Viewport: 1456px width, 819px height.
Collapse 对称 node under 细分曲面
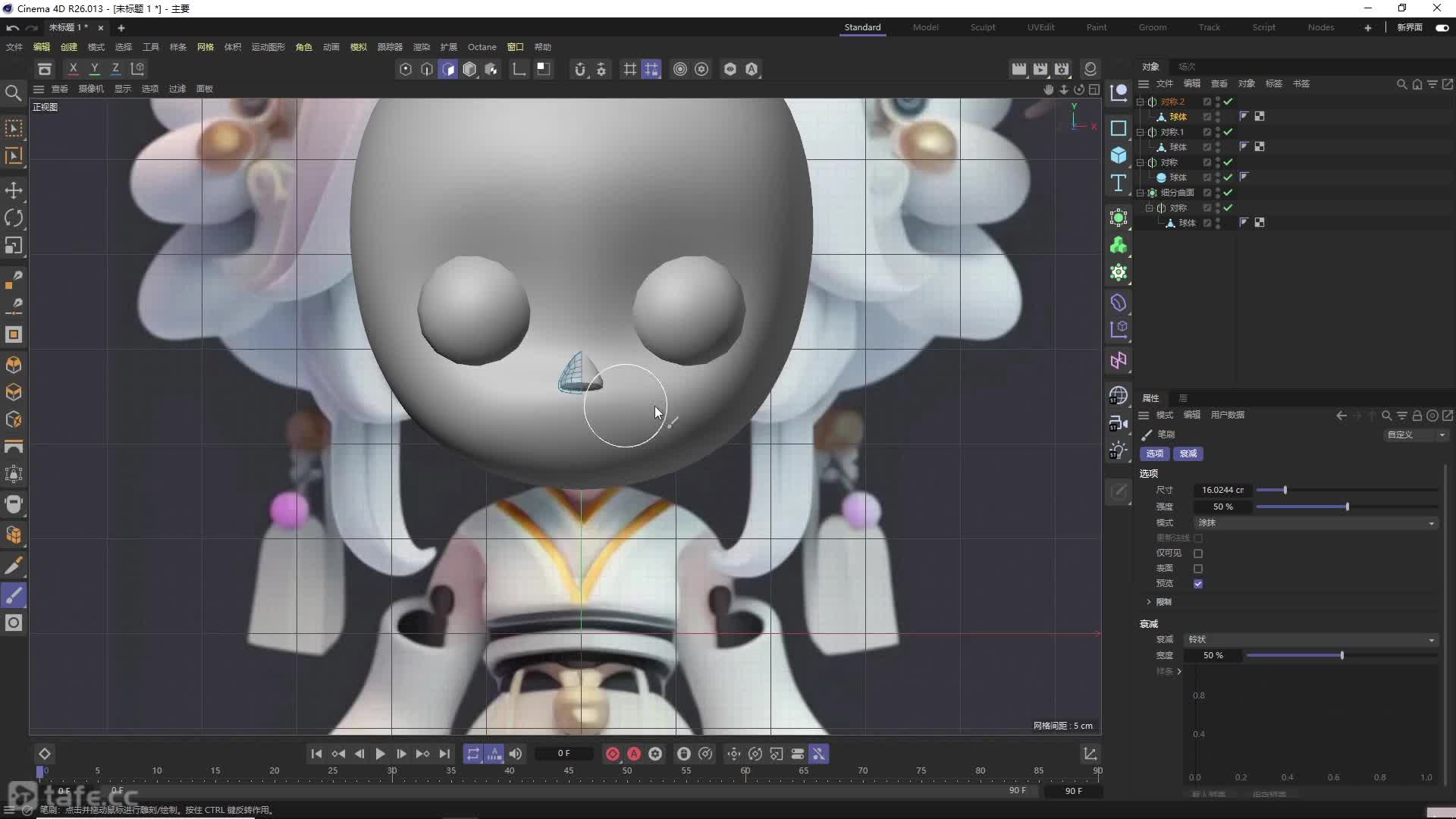click(x=1149, y=208)
